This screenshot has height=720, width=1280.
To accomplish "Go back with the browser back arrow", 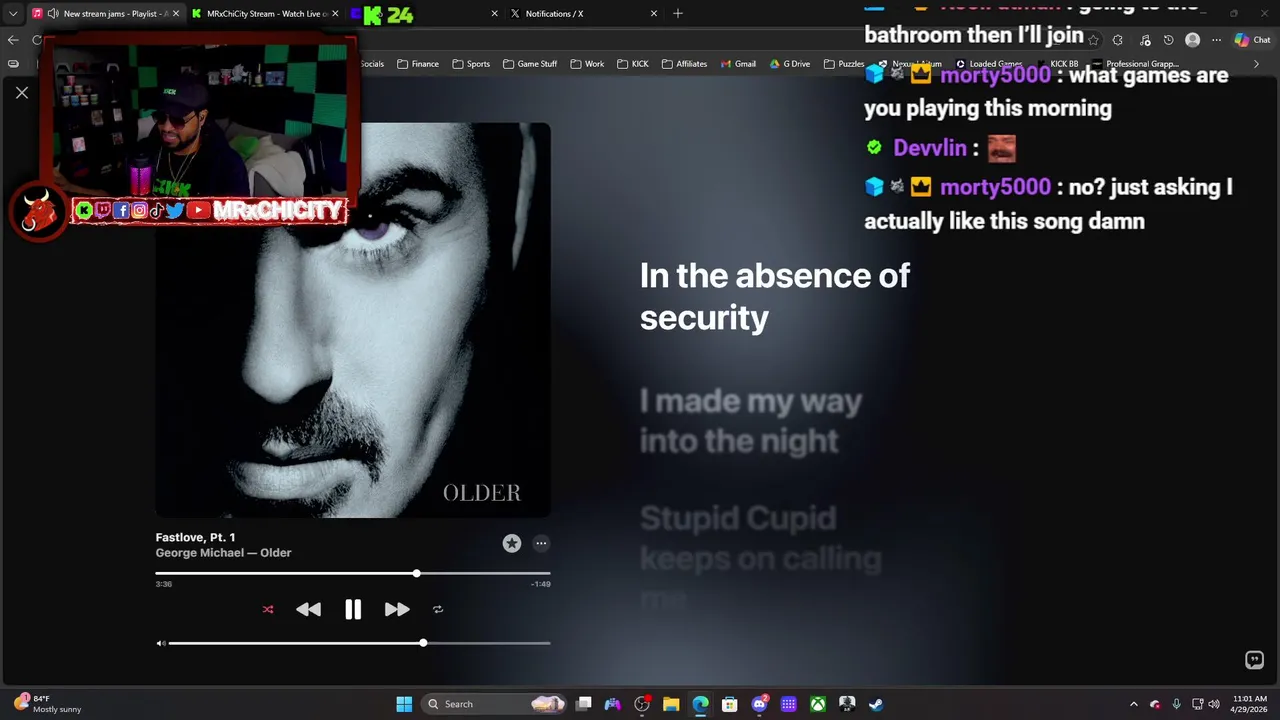I will tap(13, 40).
